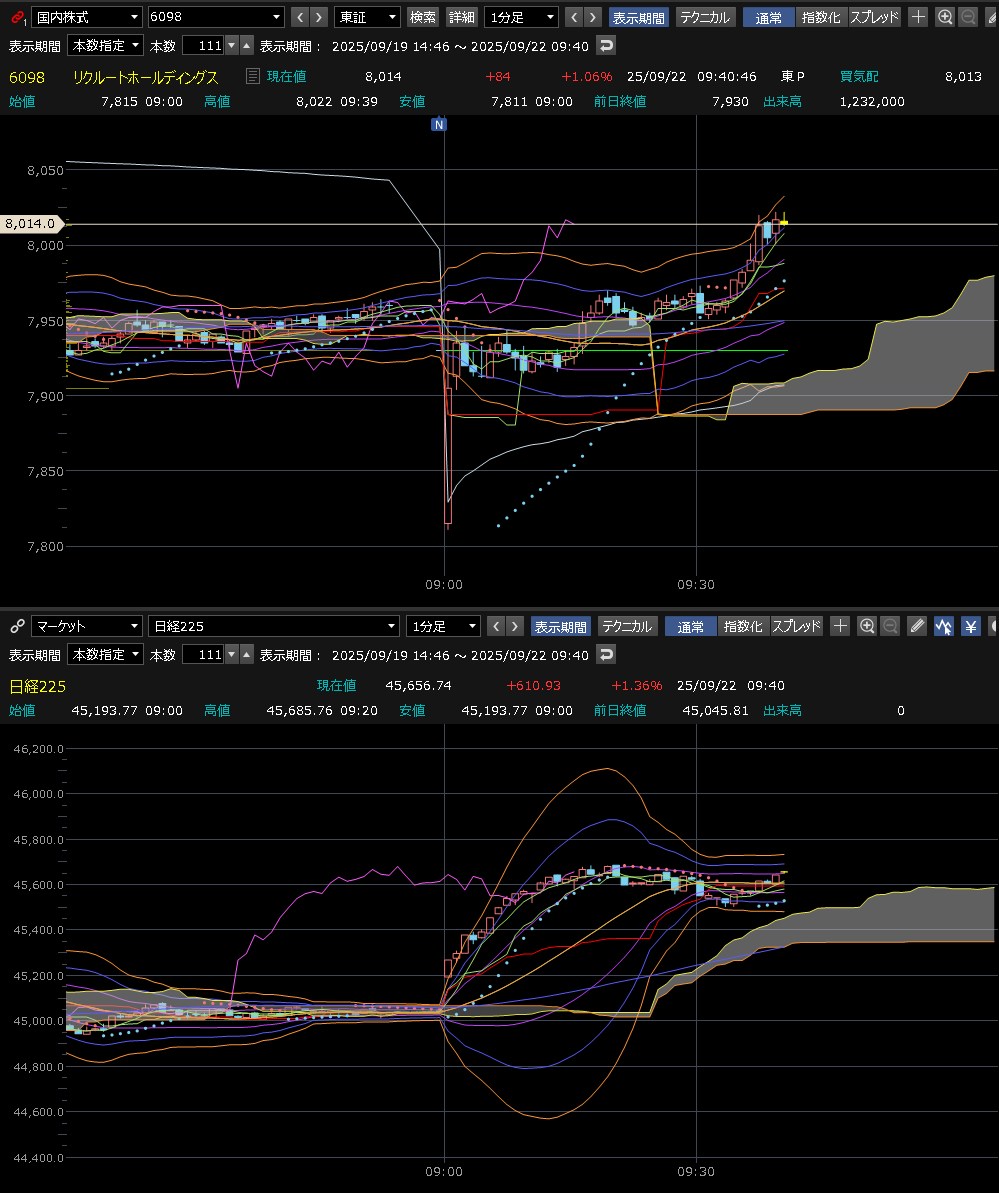
Task: Go to next stock code in top chart
Action: 319,17
